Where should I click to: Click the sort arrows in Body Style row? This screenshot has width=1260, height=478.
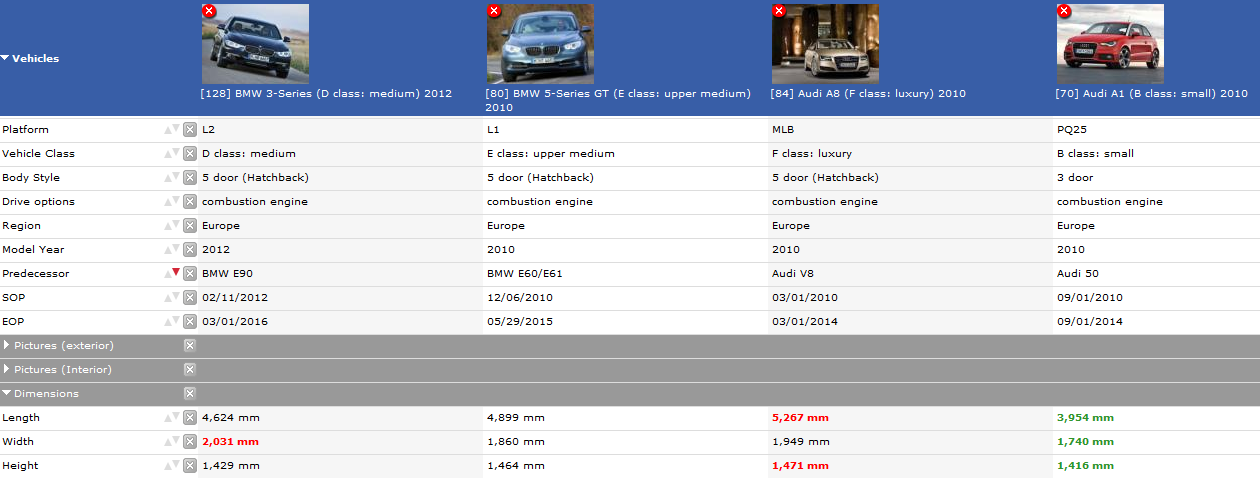click(172, 177)
